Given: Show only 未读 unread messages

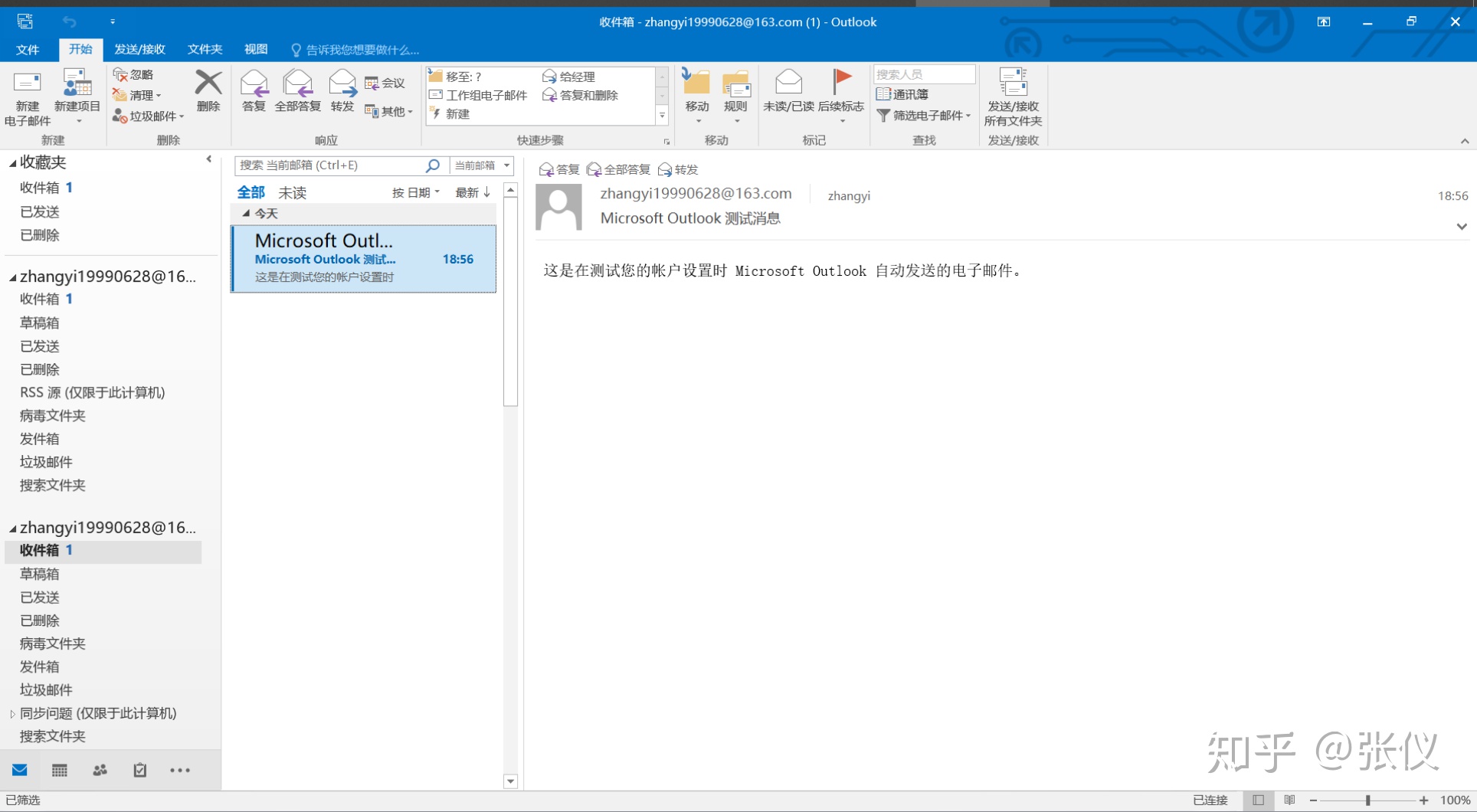Looking at the screenshot, I should [292, 192].
